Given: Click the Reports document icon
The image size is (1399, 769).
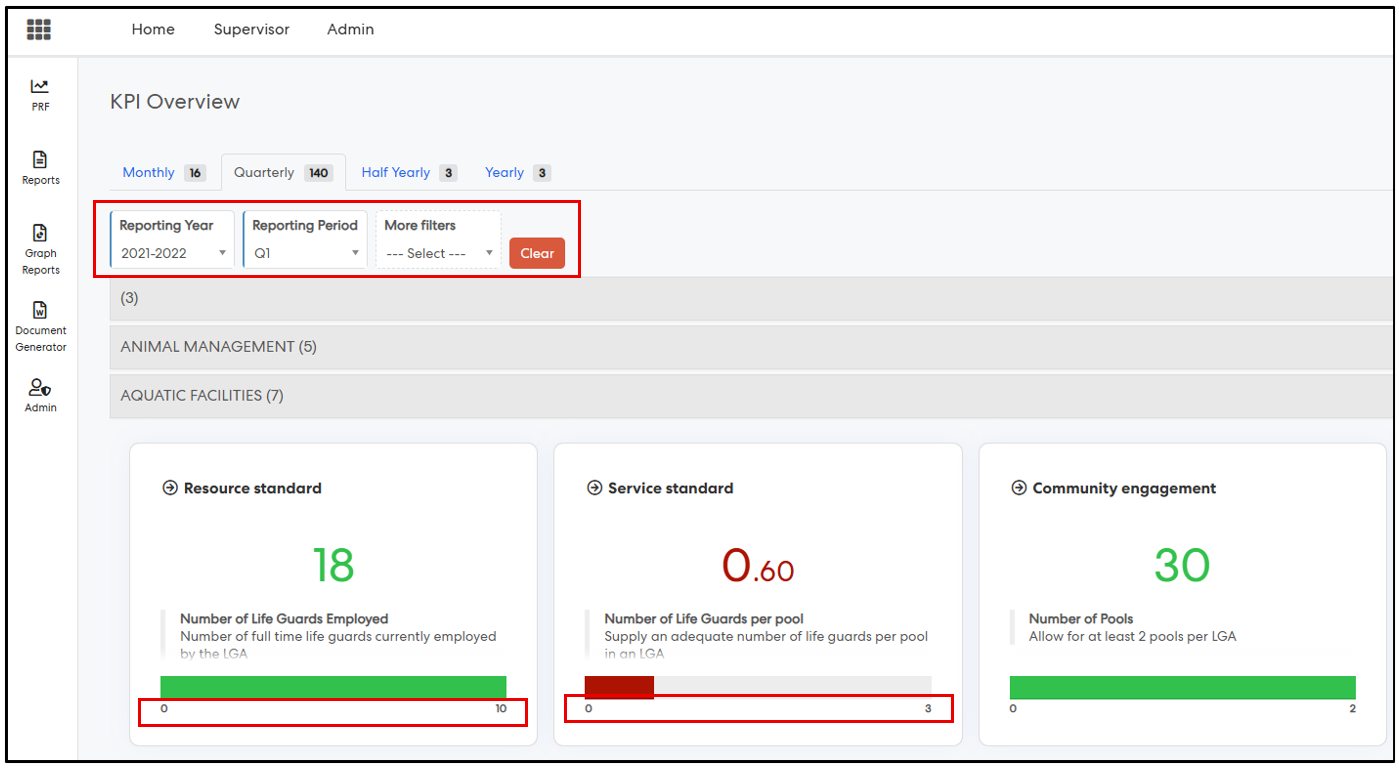Looking at the screenshot, I should pyautogui.click(x=40, y=160).
